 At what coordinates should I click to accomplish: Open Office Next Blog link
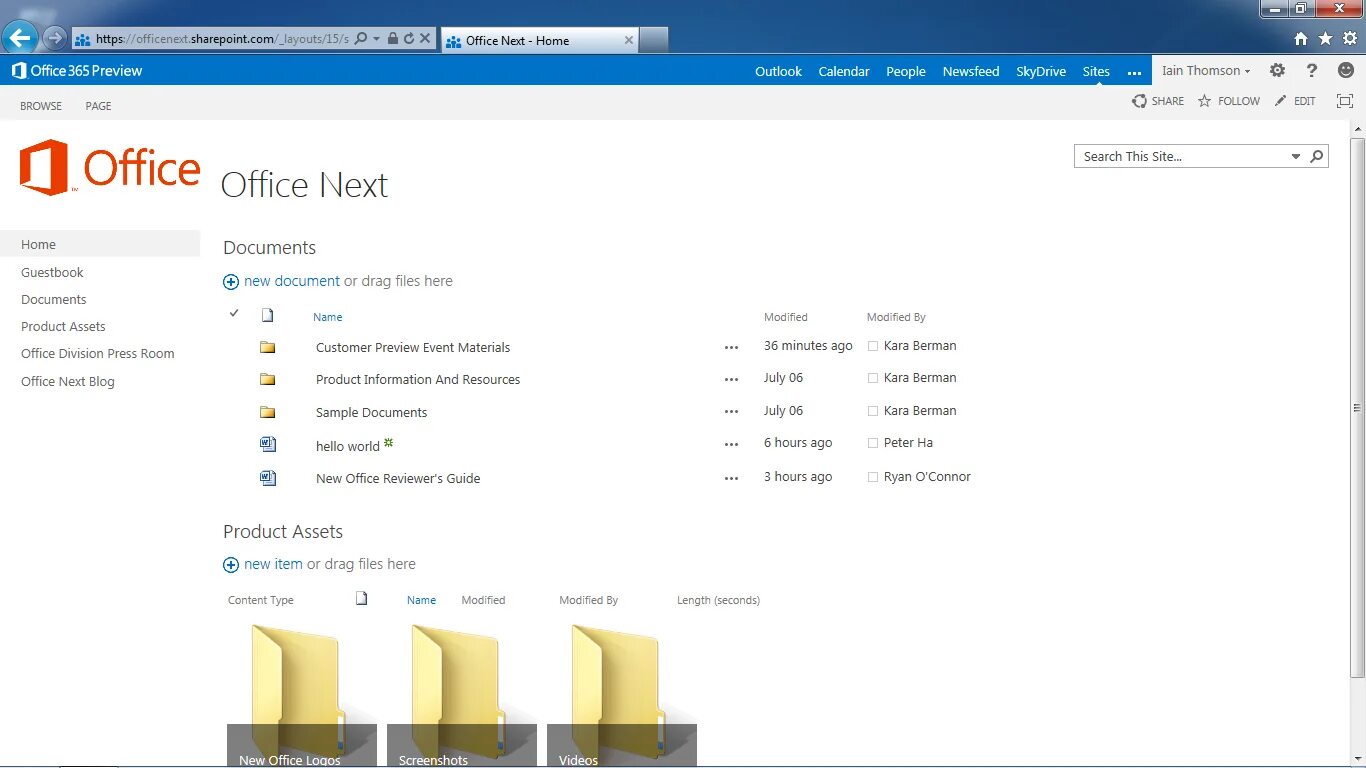pyautogui.click(x=68, y=381)
